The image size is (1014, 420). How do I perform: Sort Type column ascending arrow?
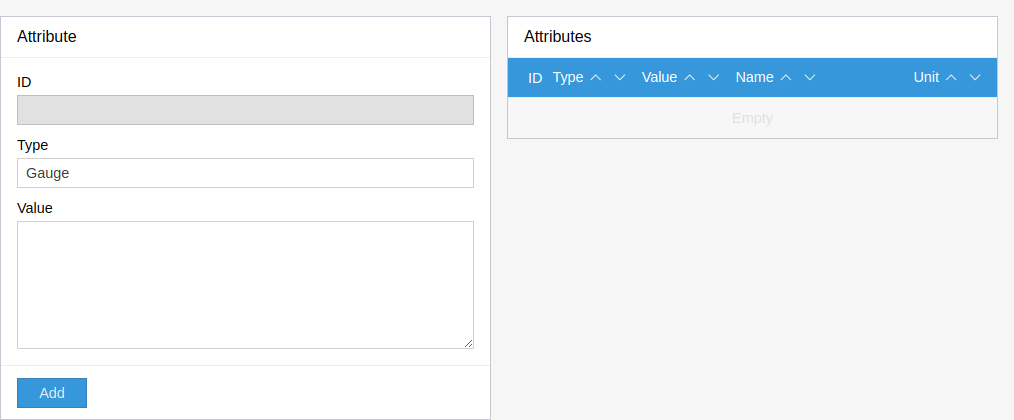(x=596, y=77)
